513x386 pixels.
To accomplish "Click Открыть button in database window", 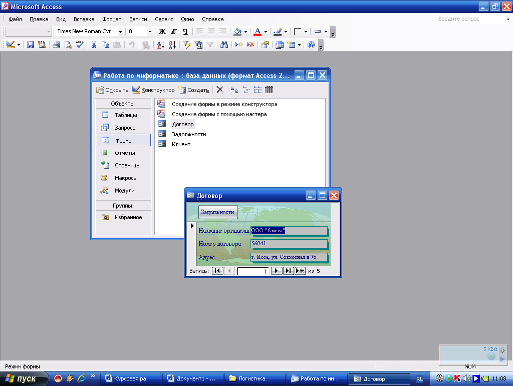I will tap(112, 90).
